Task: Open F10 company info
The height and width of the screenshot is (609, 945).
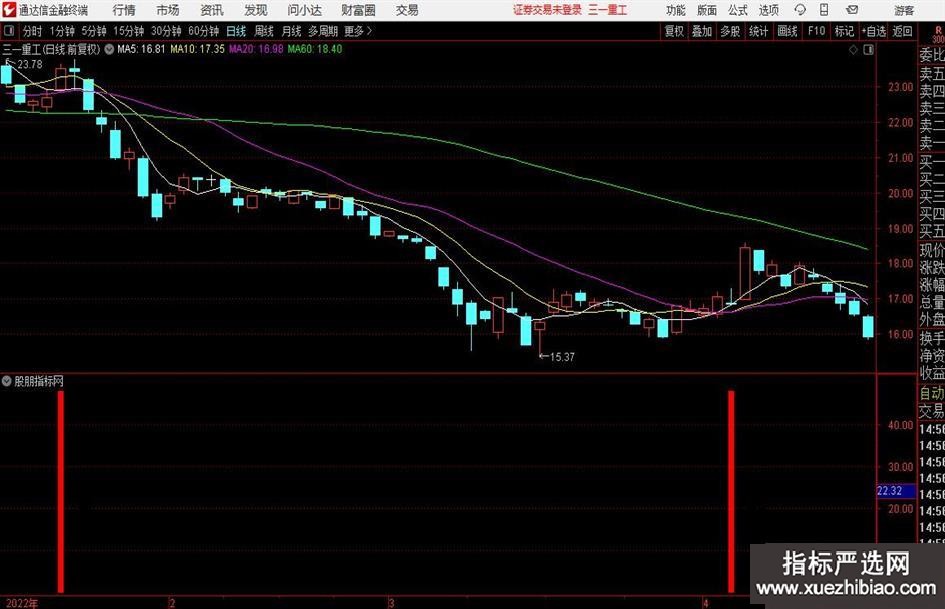Action: [x=817, y=31]
